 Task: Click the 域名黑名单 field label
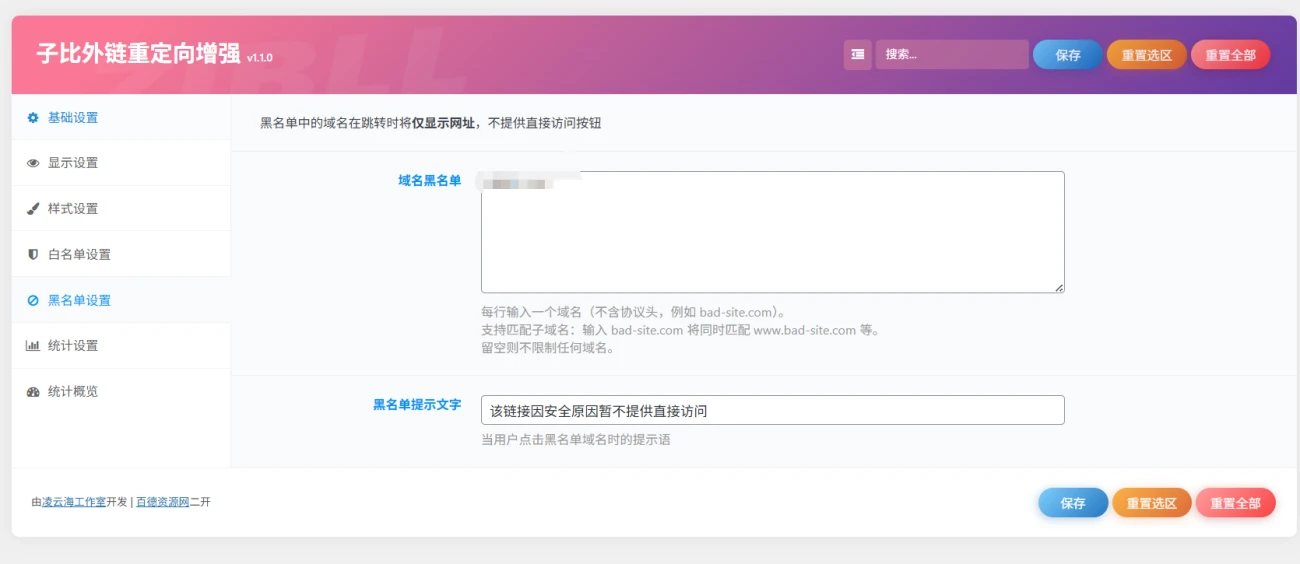click(429, 180)
